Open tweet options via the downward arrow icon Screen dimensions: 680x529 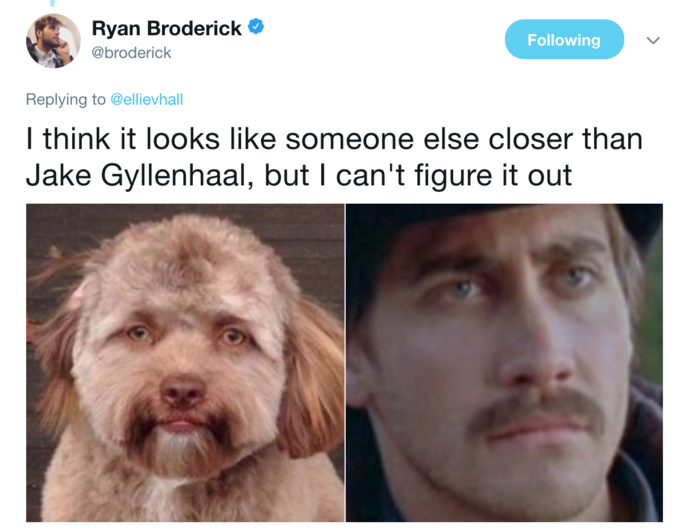click(653, 40)
